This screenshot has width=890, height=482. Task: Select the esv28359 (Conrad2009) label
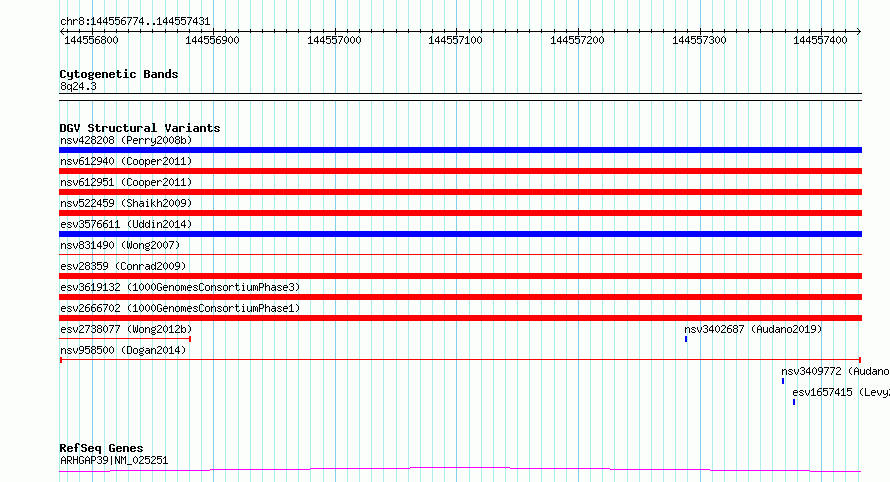123,266
